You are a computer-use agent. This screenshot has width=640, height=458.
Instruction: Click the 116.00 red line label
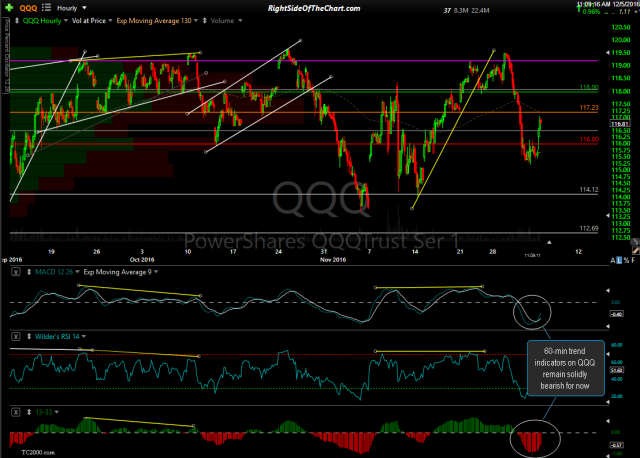point(589,140)
